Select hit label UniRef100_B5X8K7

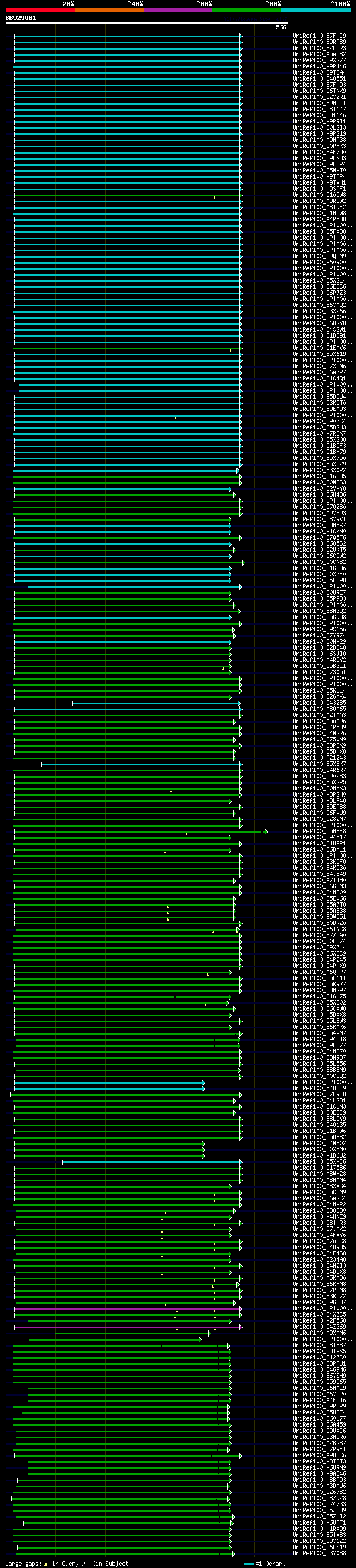tap(319, 764)
